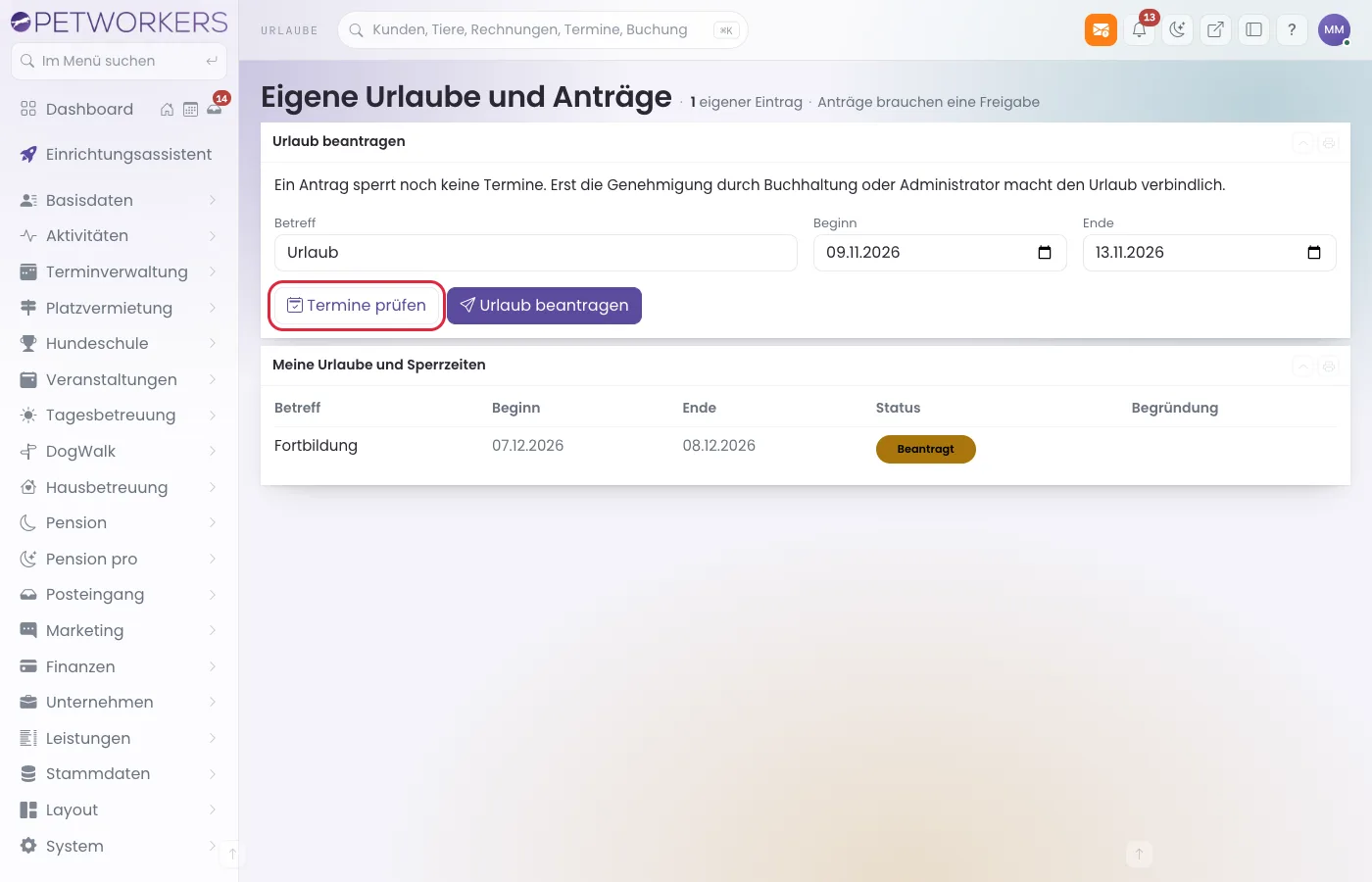Expand the Terminverwaltung menu

click(x=119, y=271)
